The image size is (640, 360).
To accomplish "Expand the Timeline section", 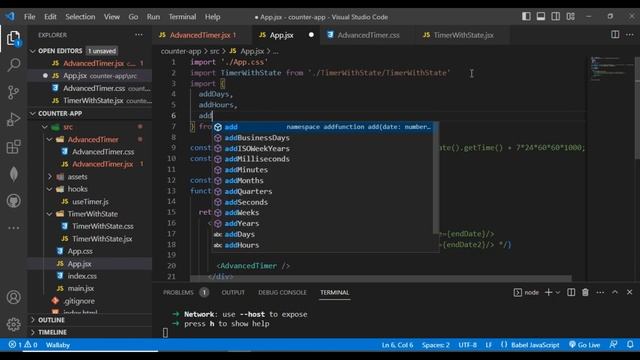I will [90, 332].
